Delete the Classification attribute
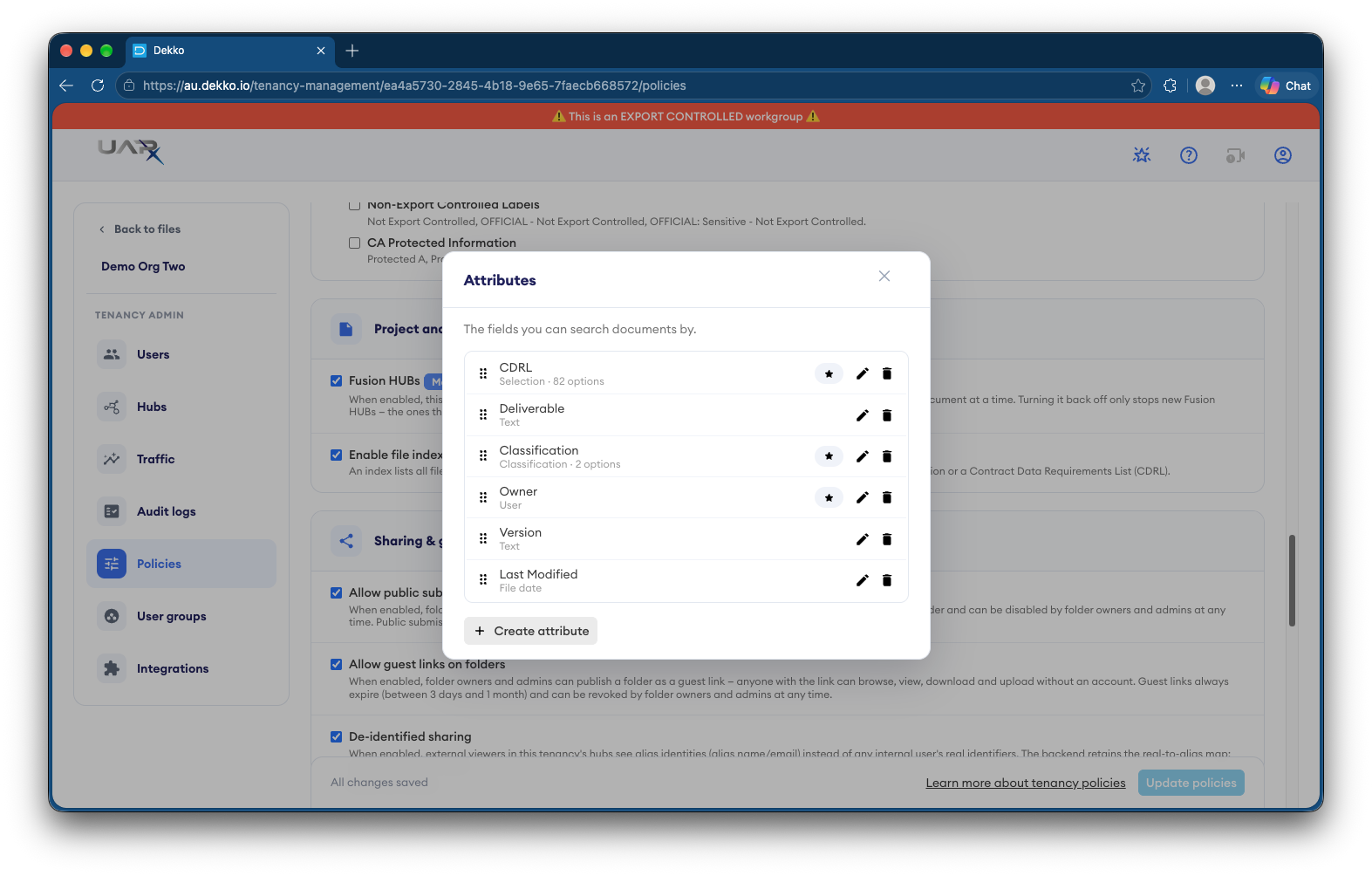 pos(887,456)
